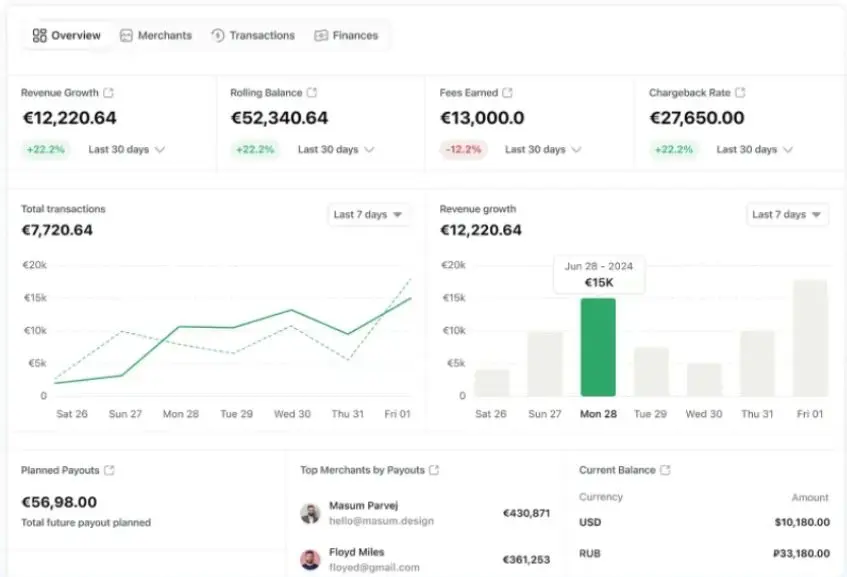Select the Overview tab
Image resolution: width=847 pixels, height=577 pixels.
point(67,35)
